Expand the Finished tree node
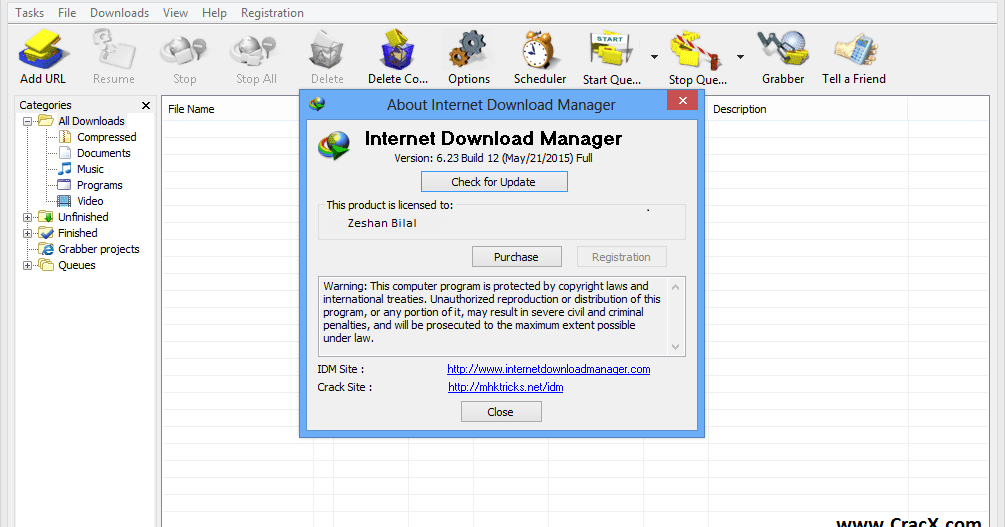This screenshot has width=1005, height=527. (27, 233)
